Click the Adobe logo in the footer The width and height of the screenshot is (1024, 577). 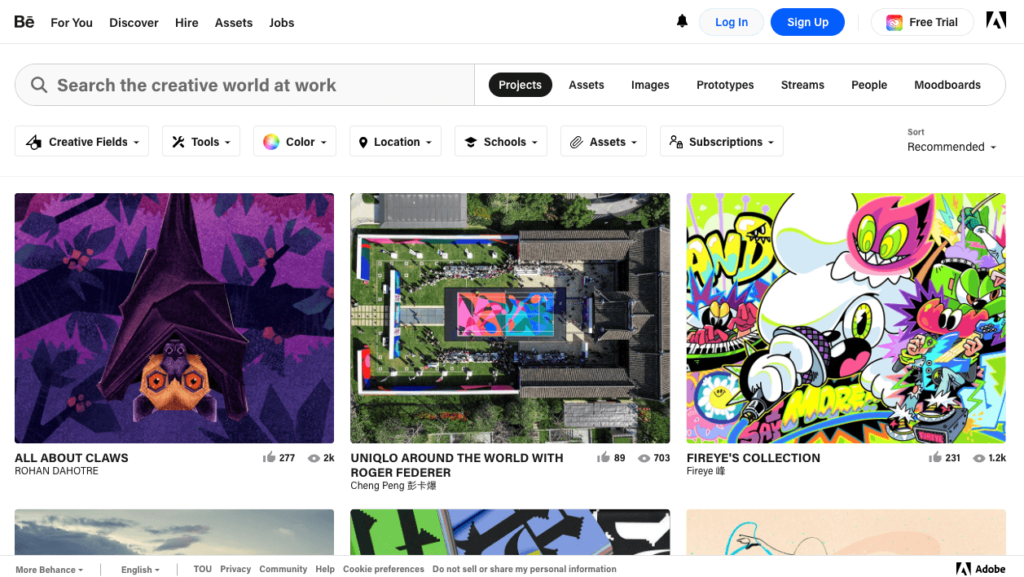pos(963,568)
